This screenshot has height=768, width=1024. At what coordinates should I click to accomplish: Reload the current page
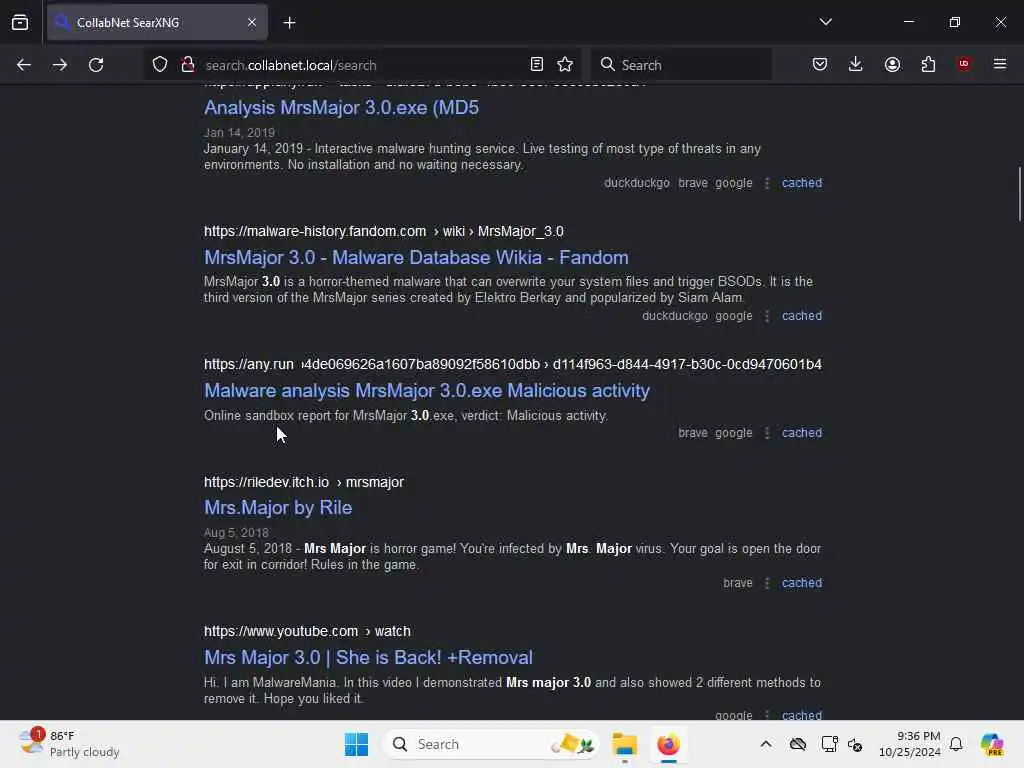[x=96, y=65]
